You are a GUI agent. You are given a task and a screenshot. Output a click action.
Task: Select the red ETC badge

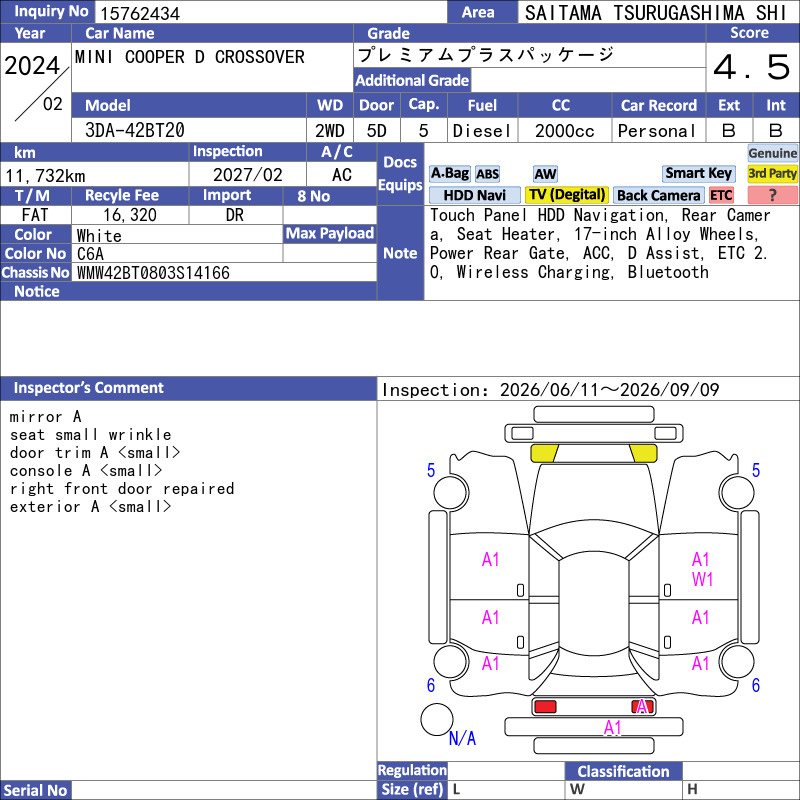pyautogui.click(x=721, y=195)
